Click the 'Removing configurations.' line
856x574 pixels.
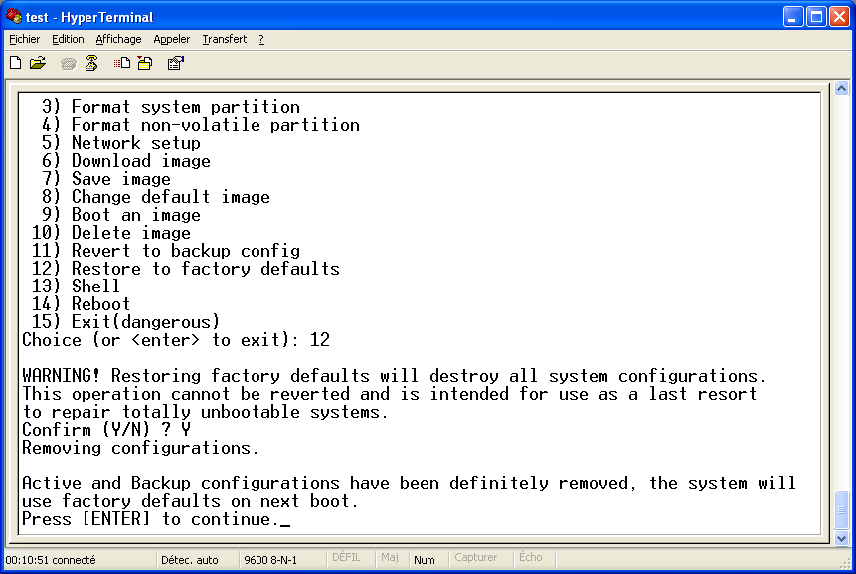(140, 448)
